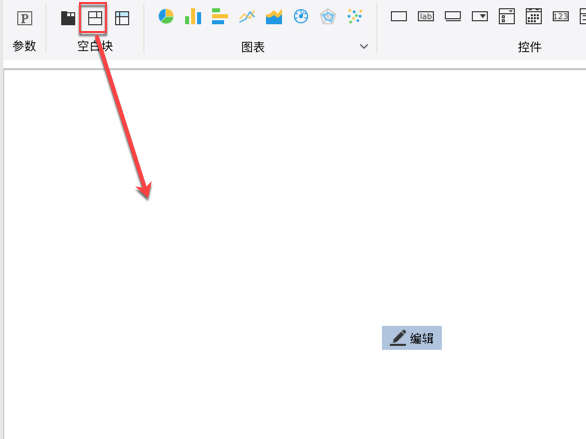The image size is (586, 439).
Task: Add a date calendar widget
Action: [x=534, y=16]
